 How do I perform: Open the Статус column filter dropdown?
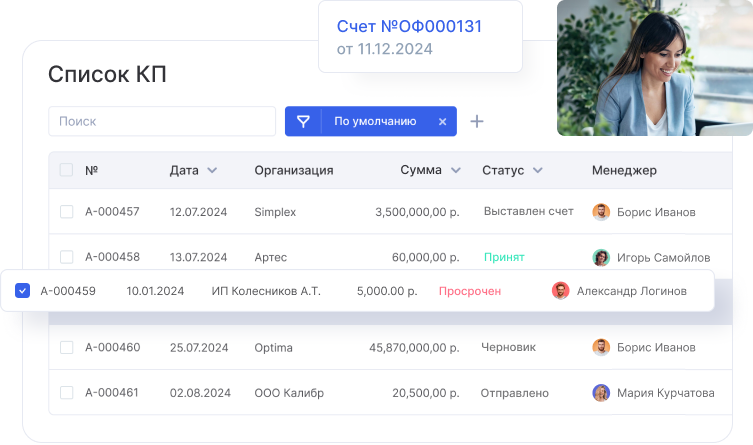click(538, 171)
